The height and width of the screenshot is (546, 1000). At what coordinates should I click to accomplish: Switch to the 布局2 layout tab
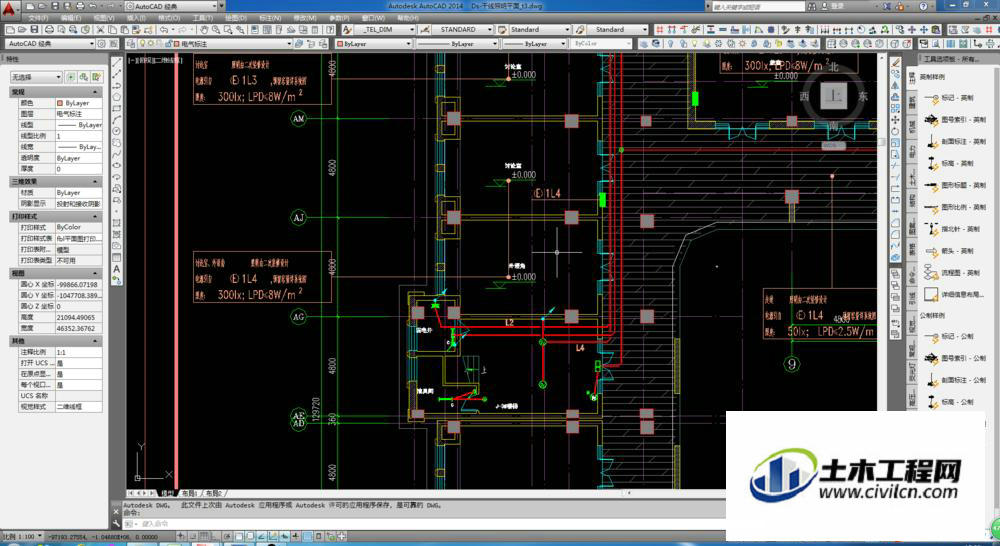coord(213,492)
